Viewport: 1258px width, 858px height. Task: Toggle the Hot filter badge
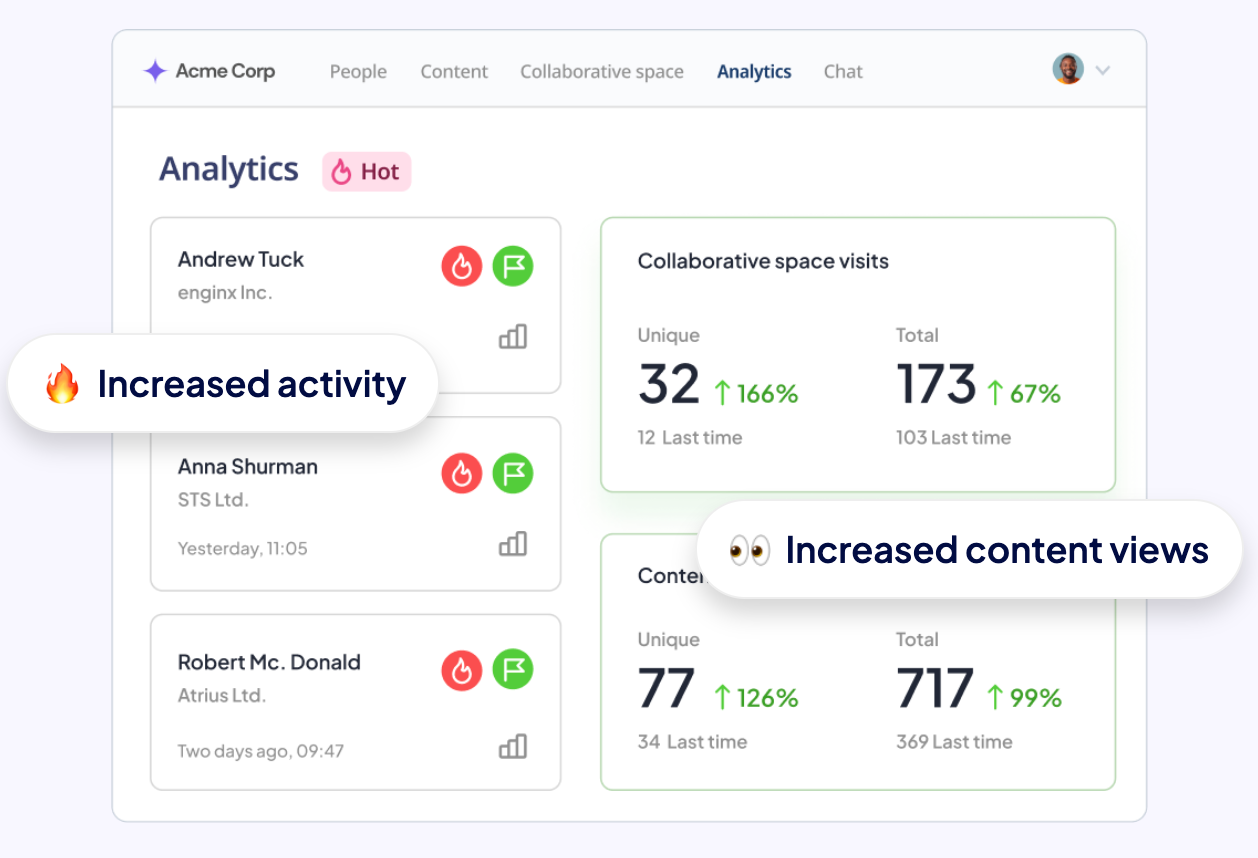(x=367, y=172)
